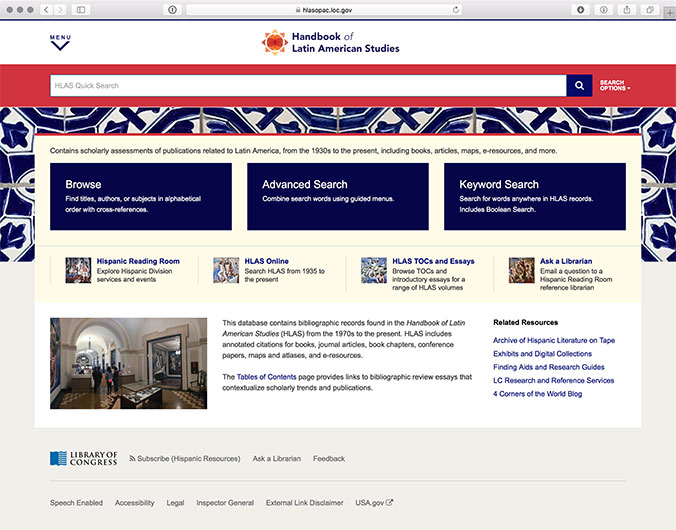Open the MENU chevron icon
Viewport: 676px width, 530px height.
pyautogui.click(x=60, y=42)
